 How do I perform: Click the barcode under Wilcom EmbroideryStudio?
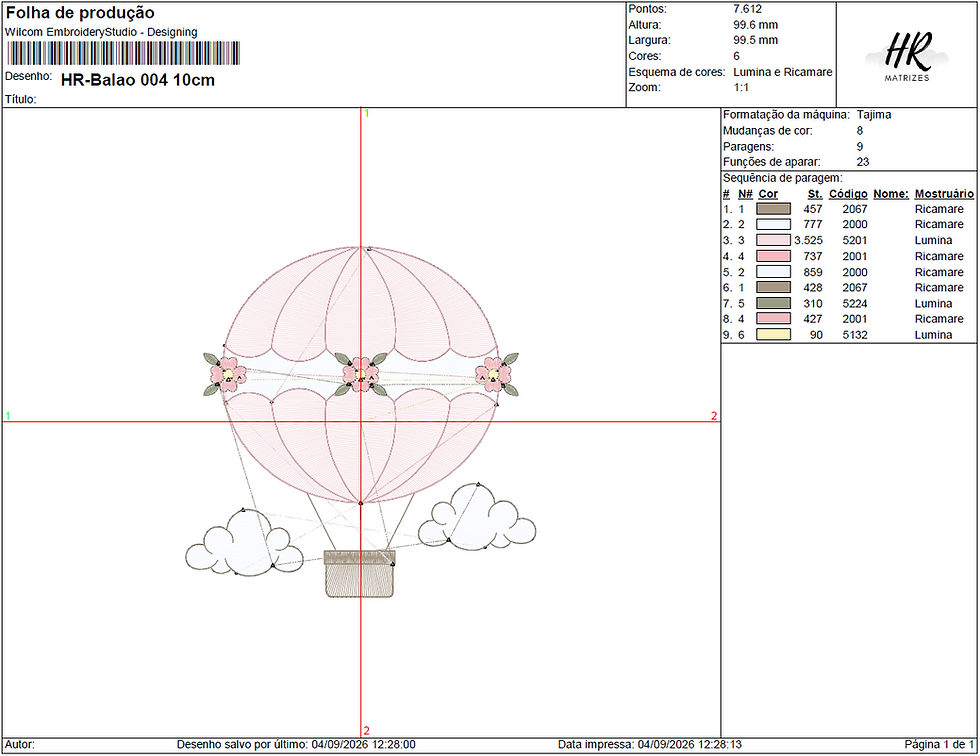coord(124,53)
